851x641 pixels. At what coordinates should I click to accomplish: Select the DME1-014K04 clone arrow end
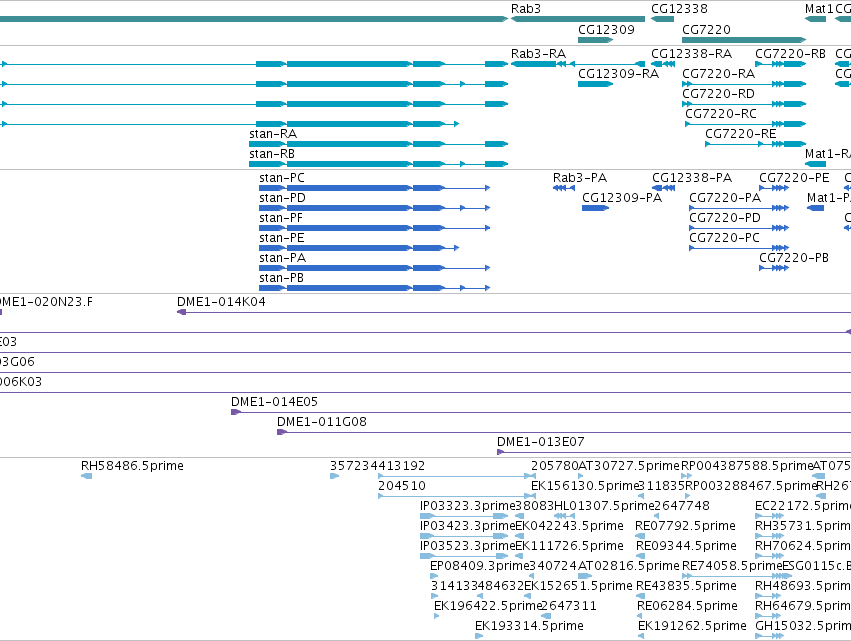click(182, 313)
